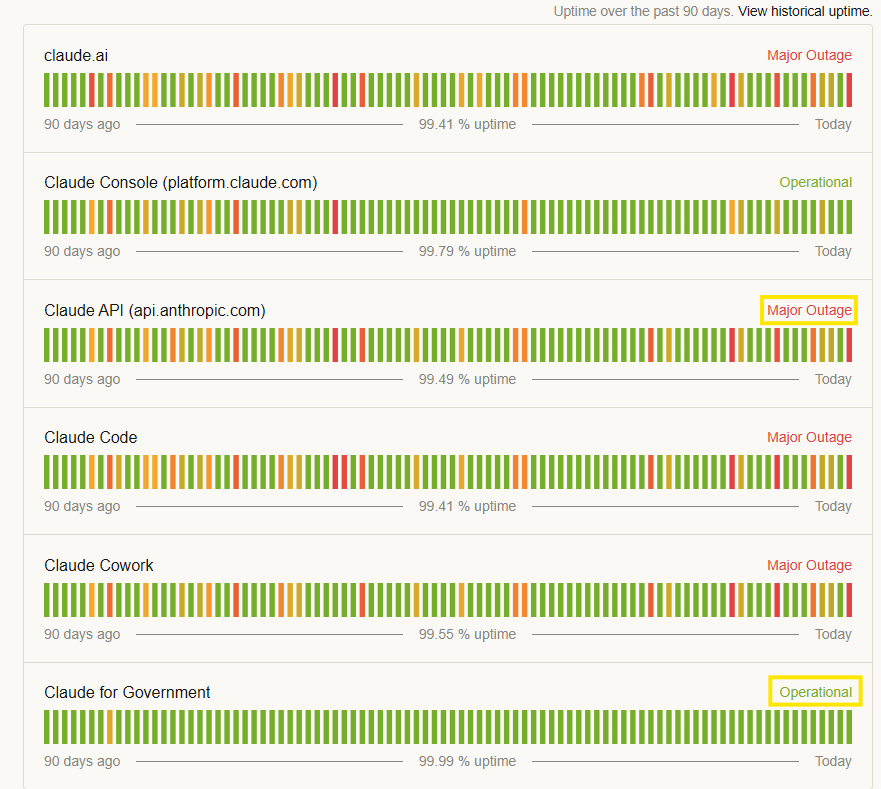The image size is (881, 789).
Task: Click Operational status for Claude for Government
Action: pyautogui.click(x=815, y=692)
